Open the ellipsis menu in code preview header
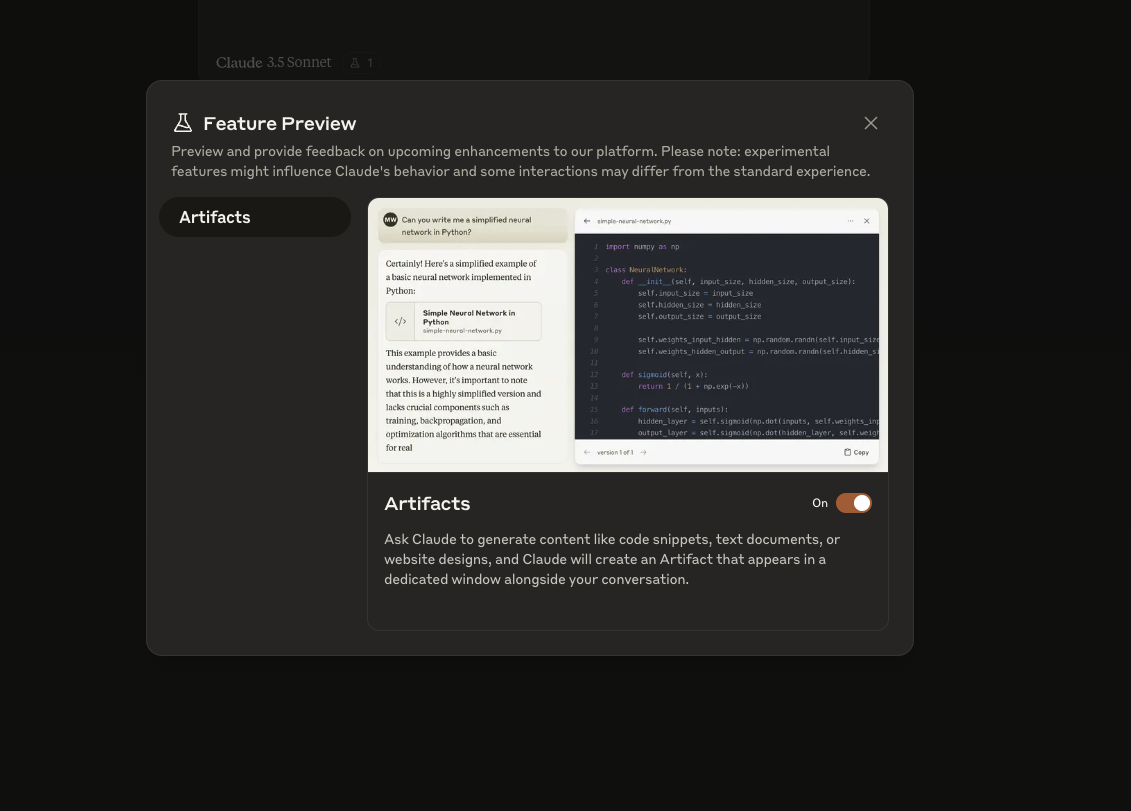Viewport: 1131px width, 811px height. (x=850, y=221)
